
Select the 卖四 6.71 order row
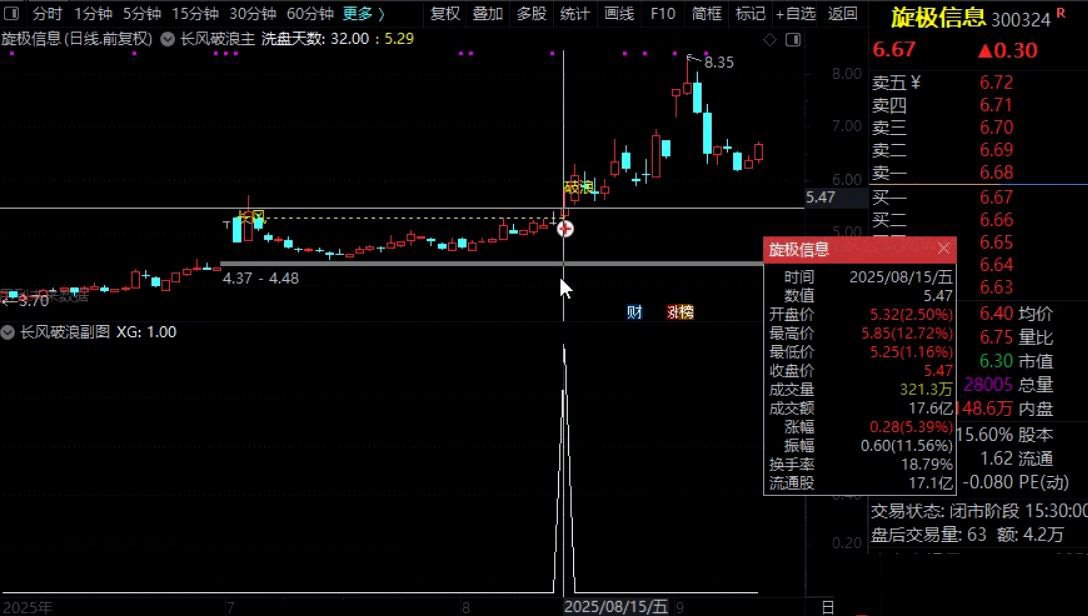(978, 105)
